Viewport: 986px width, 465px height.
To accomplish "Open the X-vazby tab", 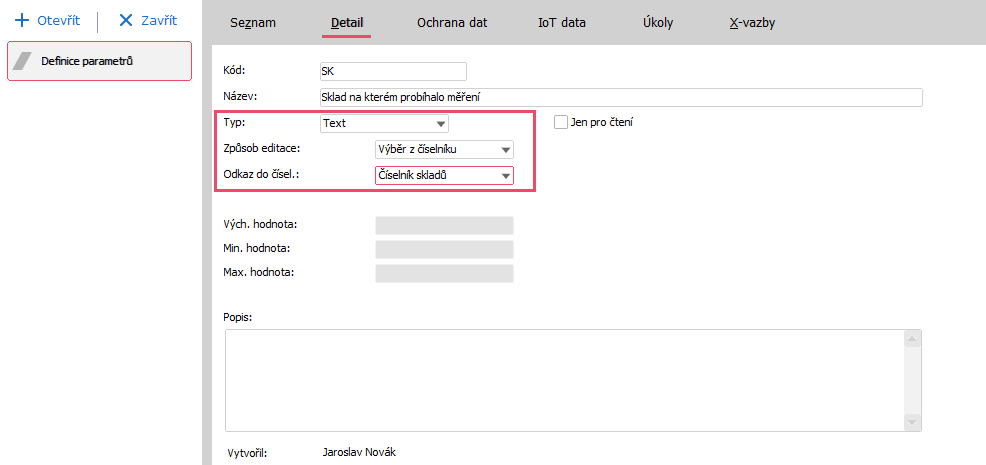I will pos(752,22).
